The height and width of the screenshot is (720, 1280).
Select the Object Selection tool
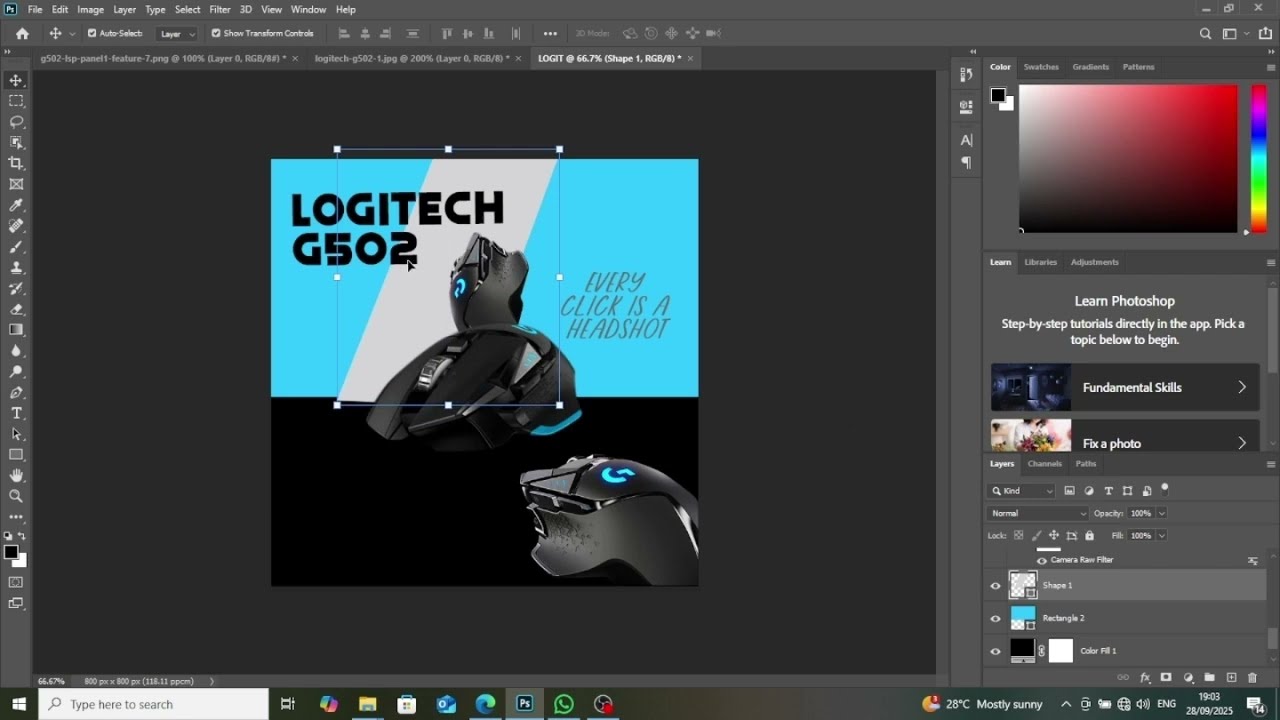pos(16,143)
